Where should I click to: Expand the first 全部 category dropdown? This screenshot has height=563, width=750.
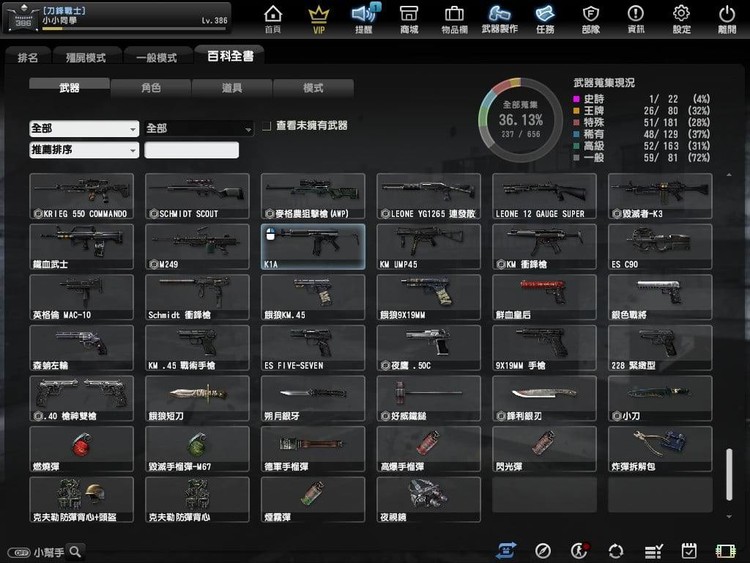pyautogui.click(x=84, y=128)
